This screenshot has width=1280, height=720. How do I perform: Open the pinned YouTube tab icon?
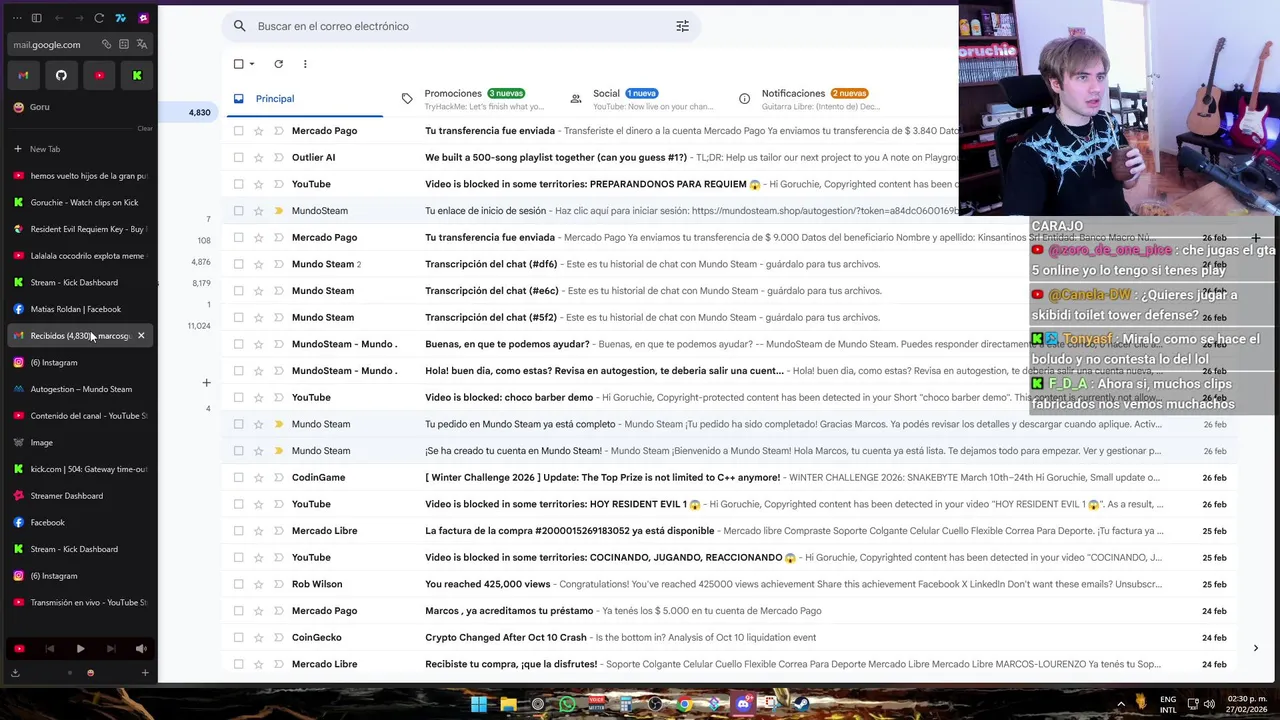point(99,75)
